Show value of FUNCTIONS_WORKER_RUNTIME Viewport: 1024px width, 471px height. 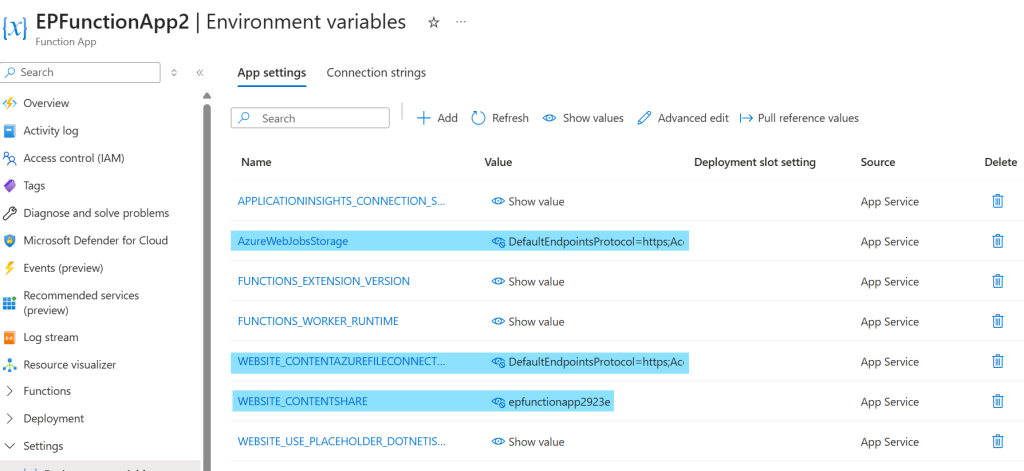tap(528, 321)
